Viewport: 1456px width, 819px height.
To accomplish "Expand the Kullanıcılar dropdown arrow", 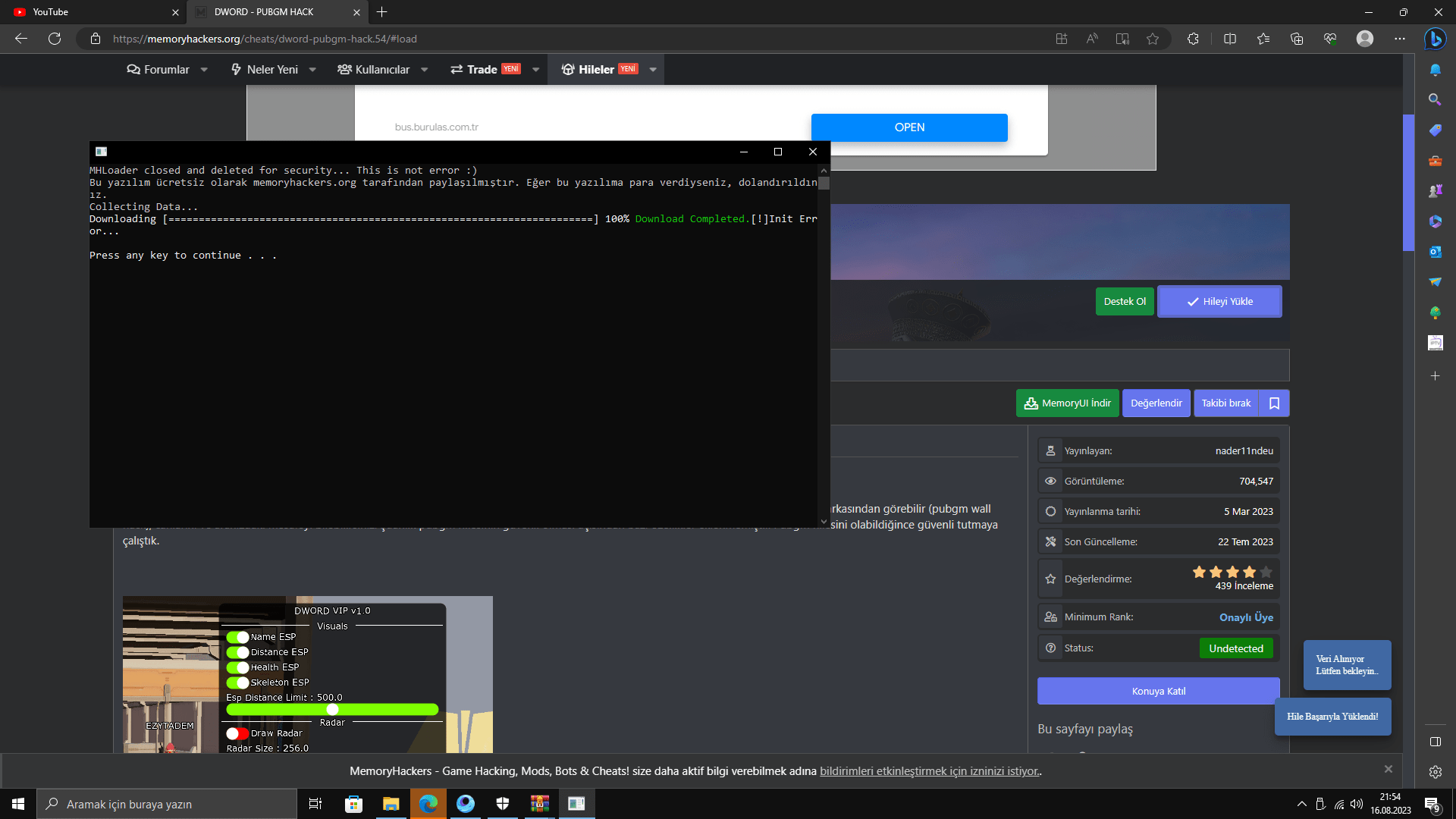I will point(425,70).
